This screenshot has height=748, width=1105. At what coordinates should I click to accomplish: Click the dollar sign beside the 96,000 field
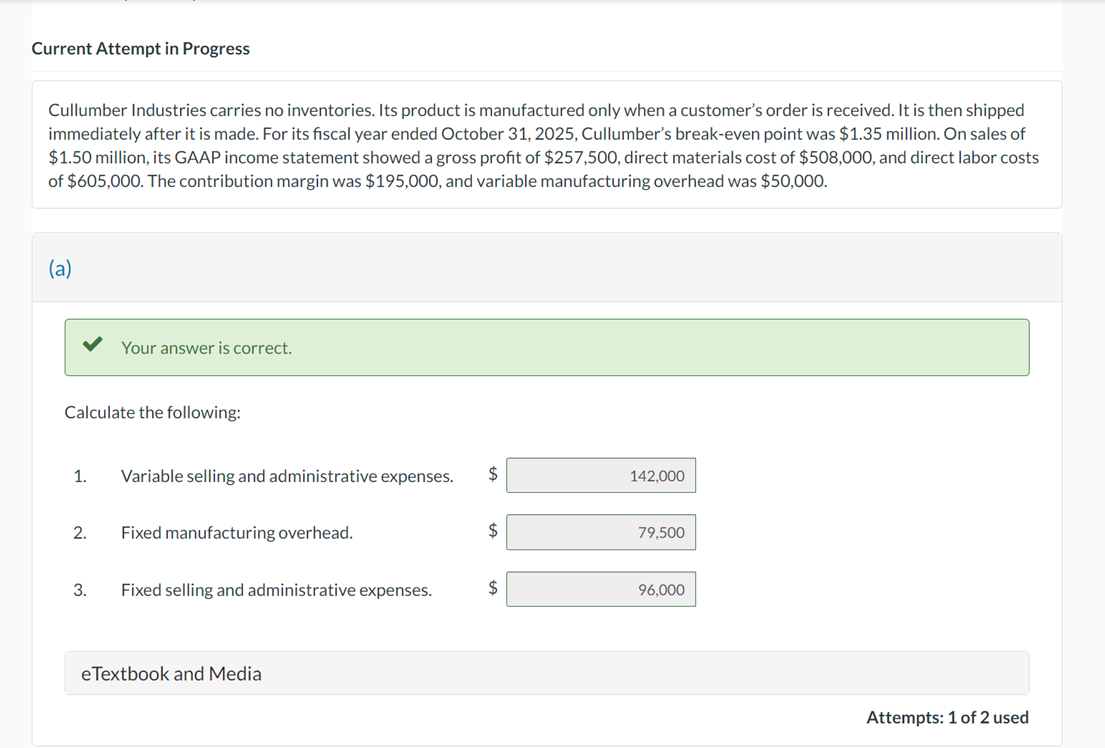point(492,589)
